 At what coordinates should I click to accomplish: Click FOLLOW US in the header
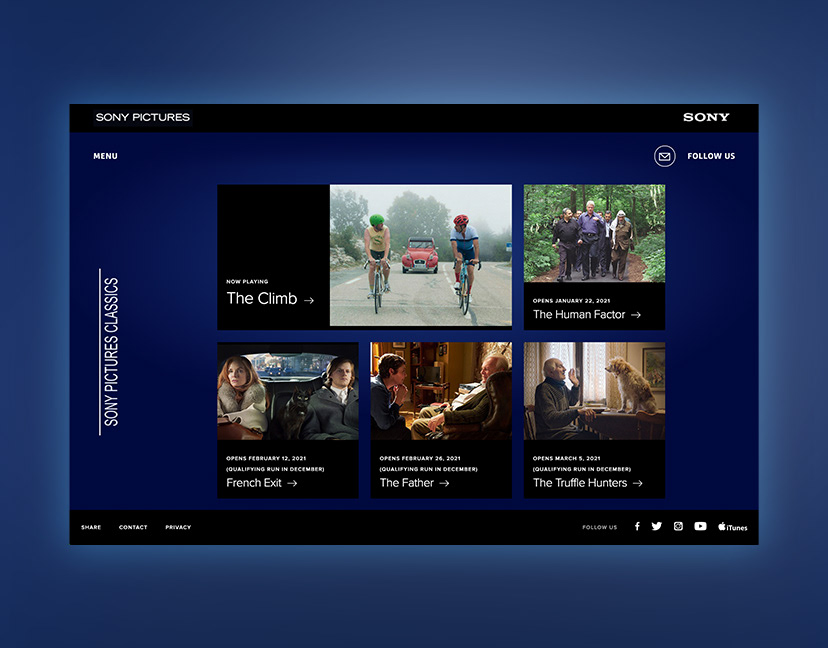click(711, 156)
